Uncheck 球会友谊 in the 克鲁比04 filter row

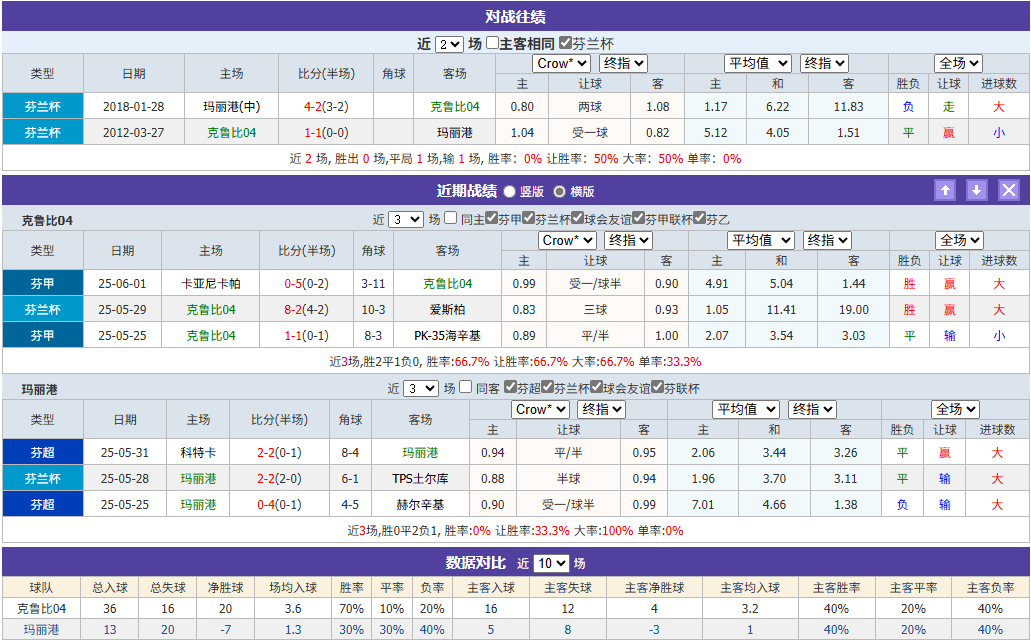tap(576, 218)
